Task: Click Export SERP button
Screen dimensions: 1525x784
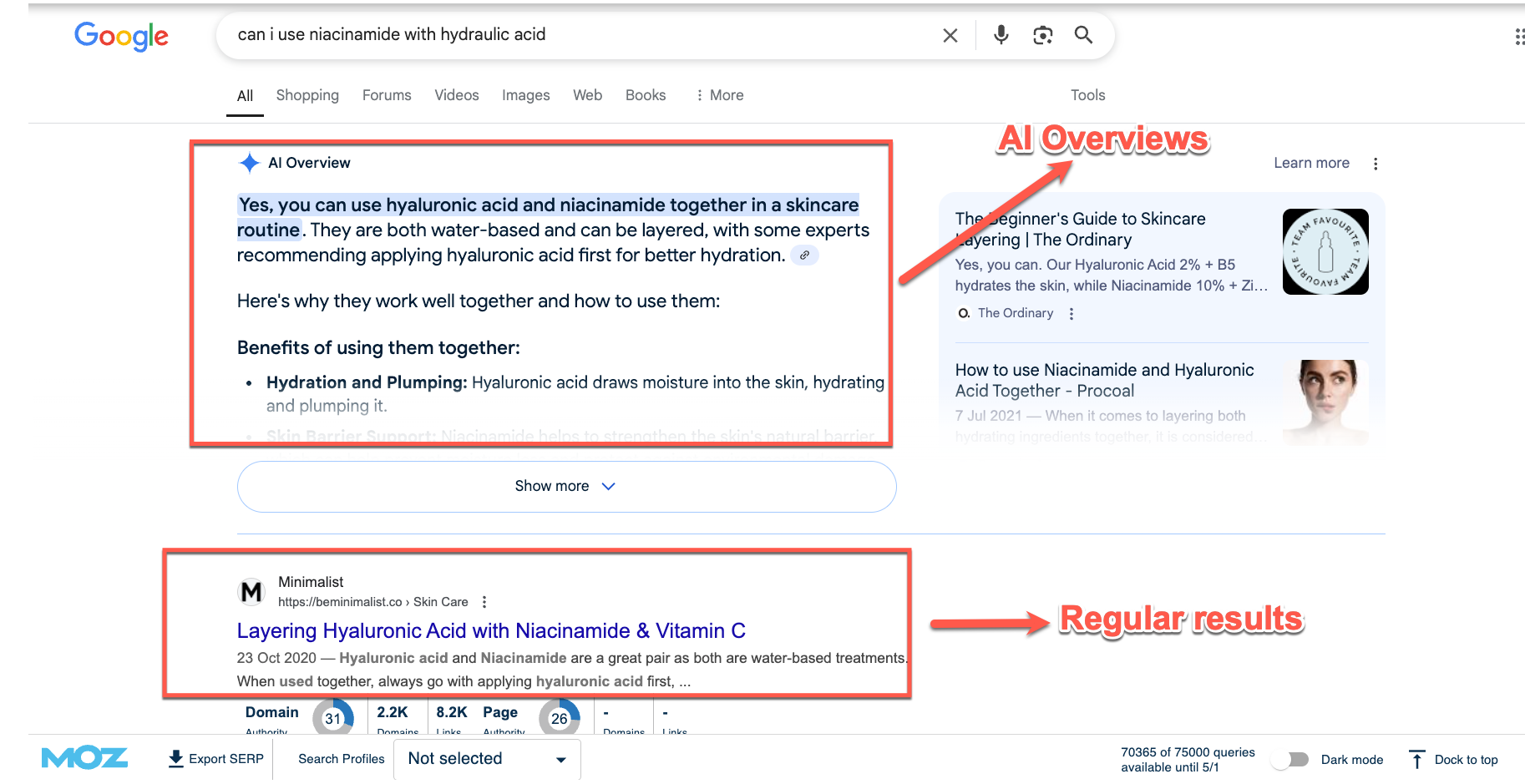Action: (x=216, y=759)
